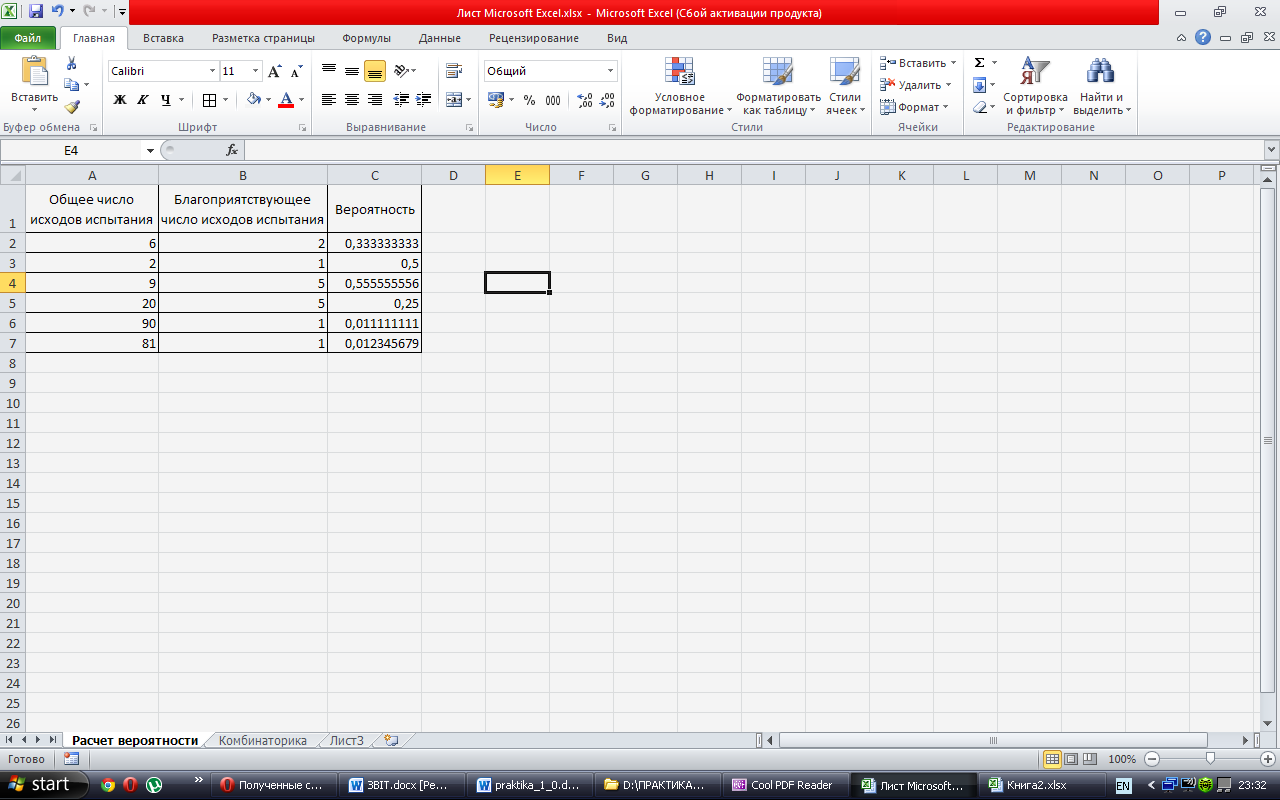This screenshot has width=1280, height=800.
Task: Open the font size 11 dropdown
Action: pyautogui.click(x=256, y=71)
